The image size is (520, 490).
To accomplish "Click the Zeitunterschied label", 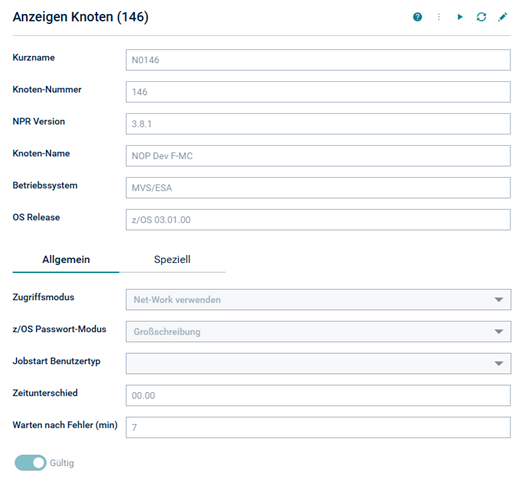I will pyautogui.click(x=45, y=393).
